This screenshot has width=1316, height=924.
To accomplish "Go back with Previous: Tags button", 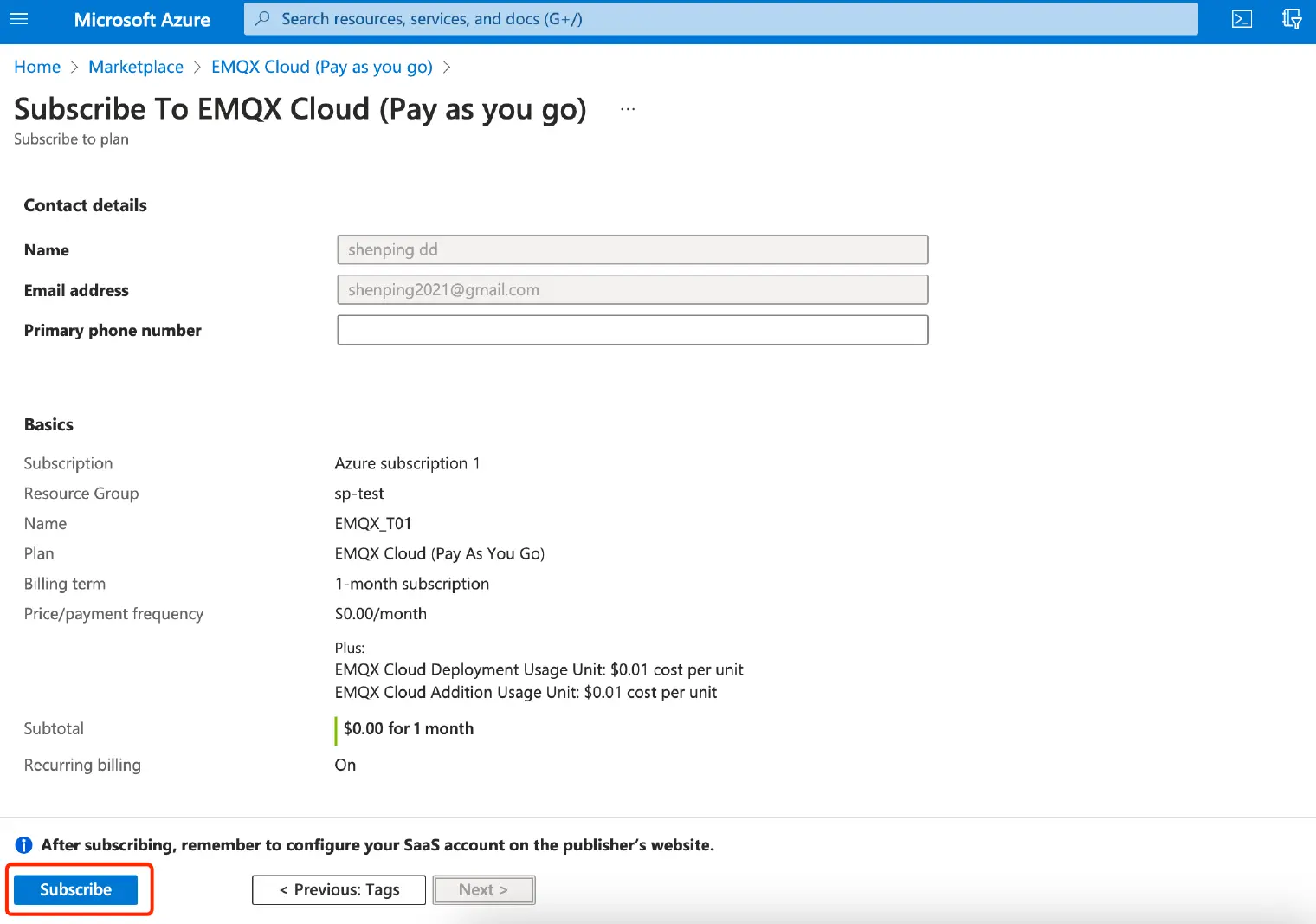I will point(339,889).
